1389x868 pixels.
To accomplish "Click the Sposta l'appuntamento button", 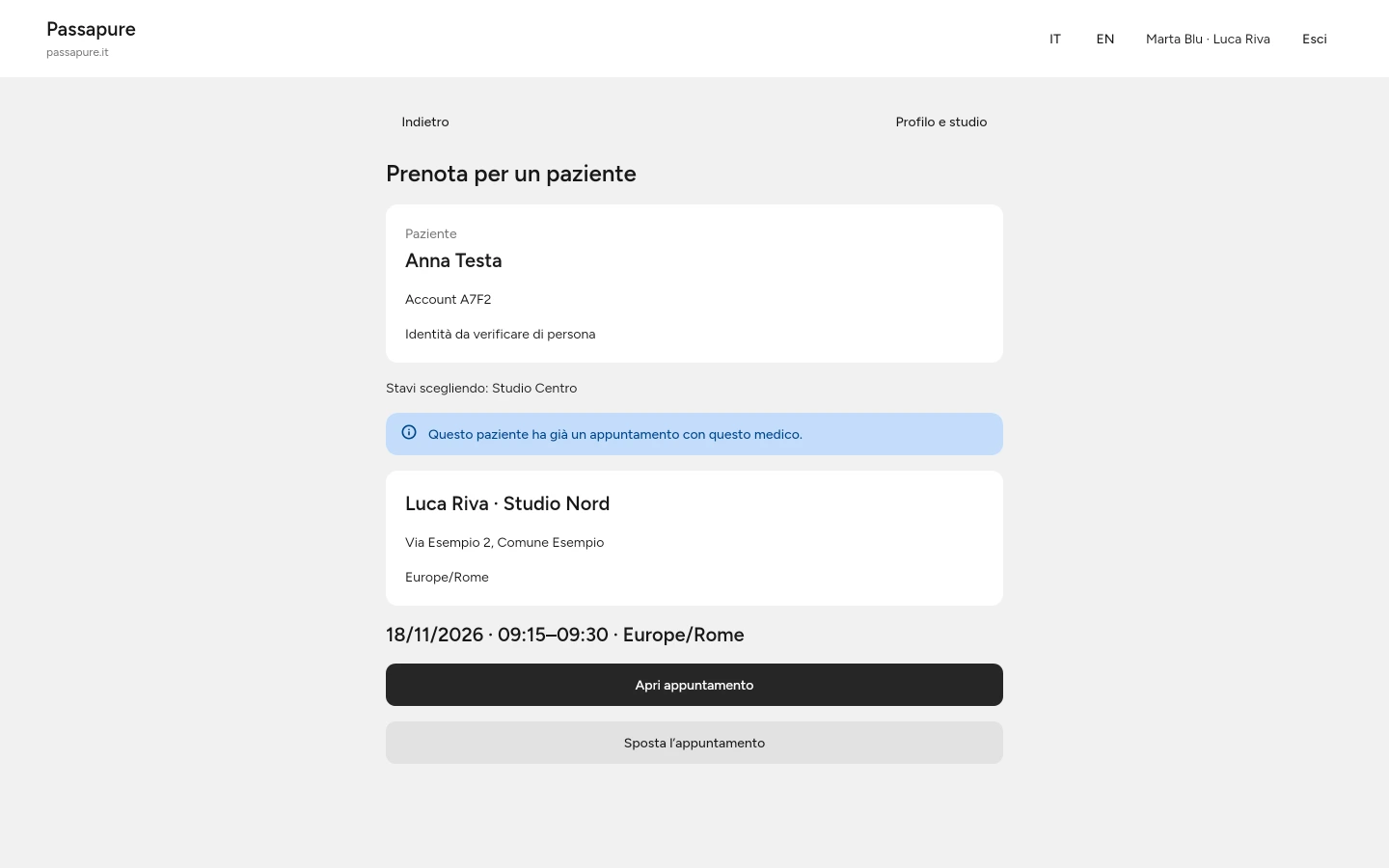I will click(x=694, y=743).
